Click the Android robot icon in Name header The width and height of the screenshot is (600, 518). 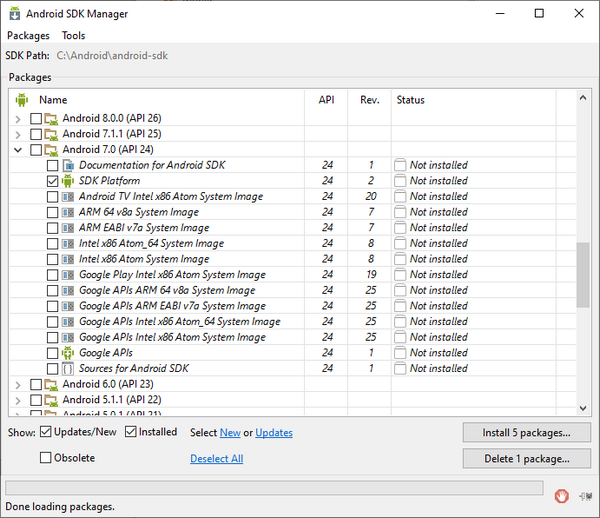pos(22,100)
